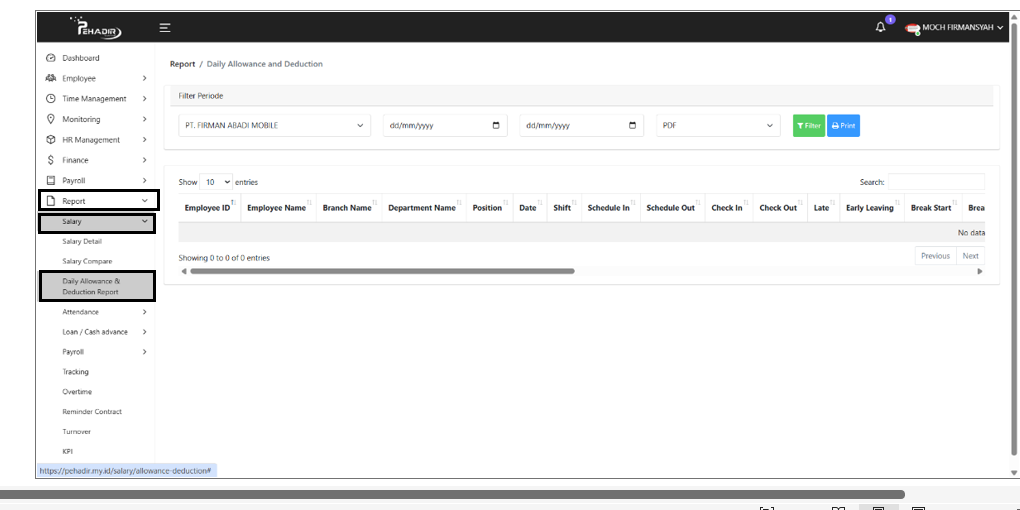Sort by the Date column
The width and height of the screenshot is (1020, 510).
coord(528,208)
